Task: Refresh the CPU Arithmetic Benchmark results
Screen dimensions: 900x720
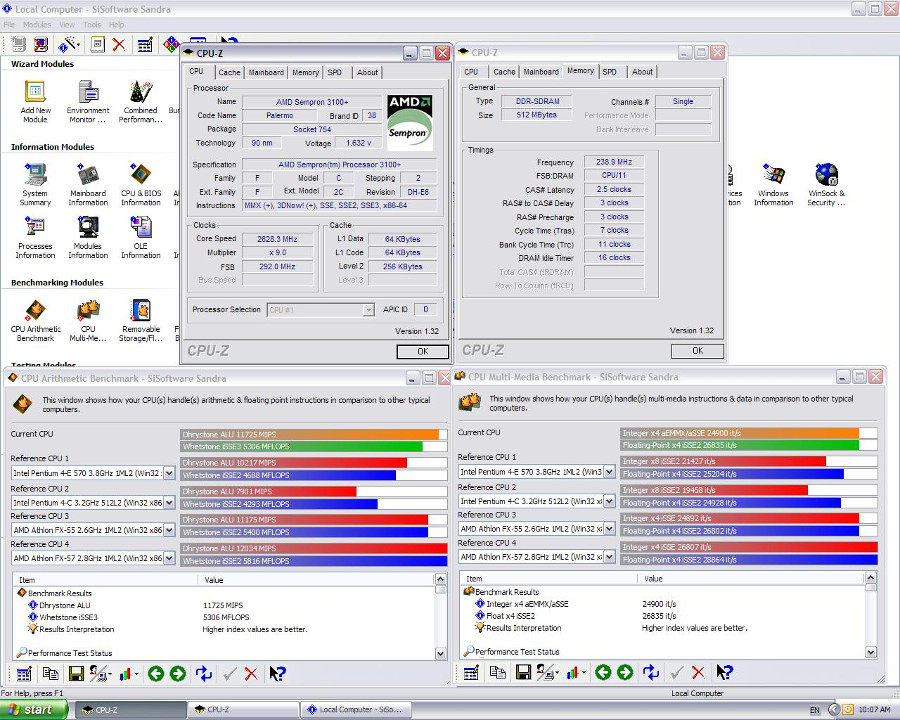Action: coord(204,673)
